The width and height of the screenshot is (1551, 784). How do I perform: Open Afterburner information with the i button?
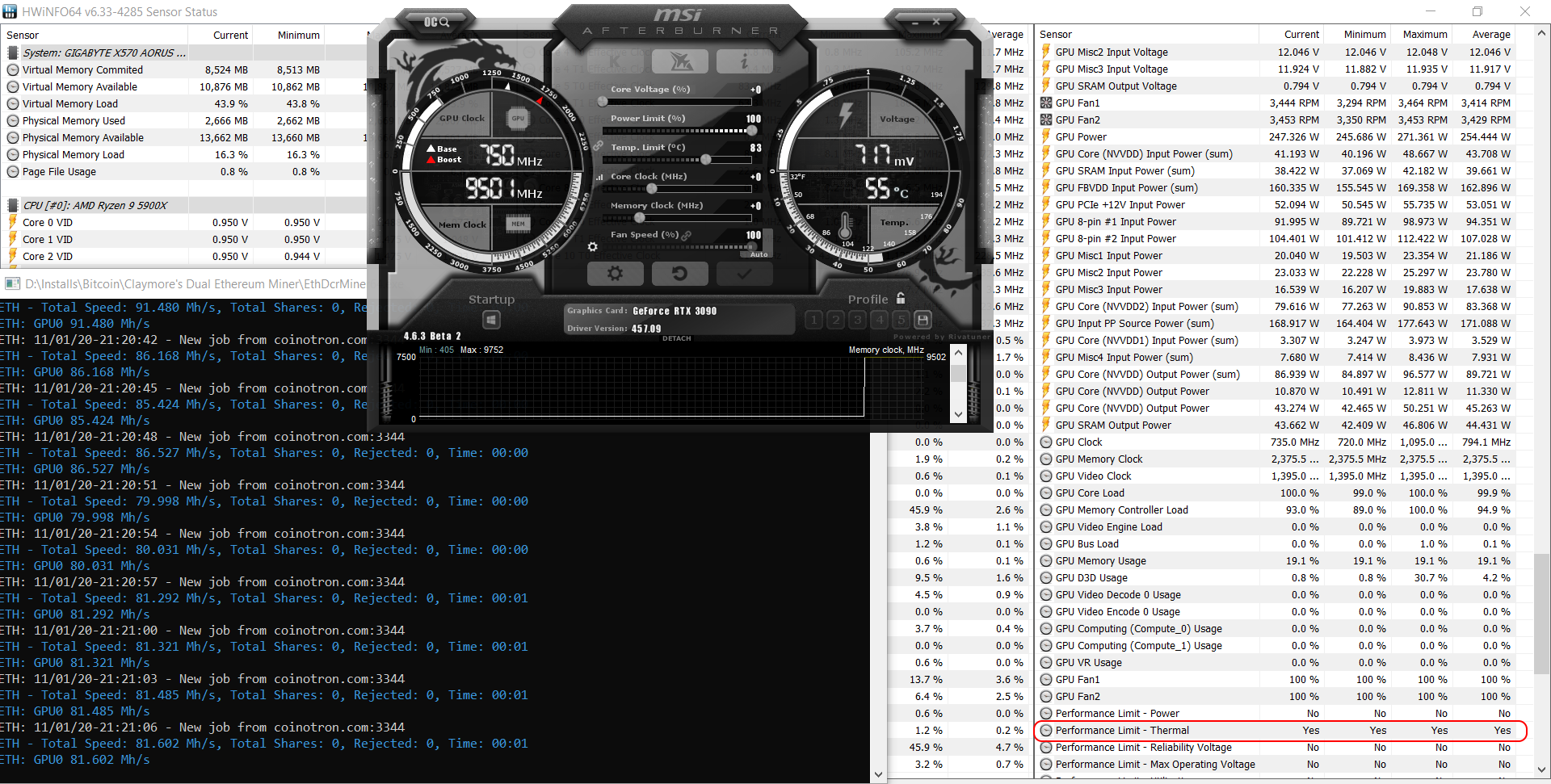[x=745, y=61]
